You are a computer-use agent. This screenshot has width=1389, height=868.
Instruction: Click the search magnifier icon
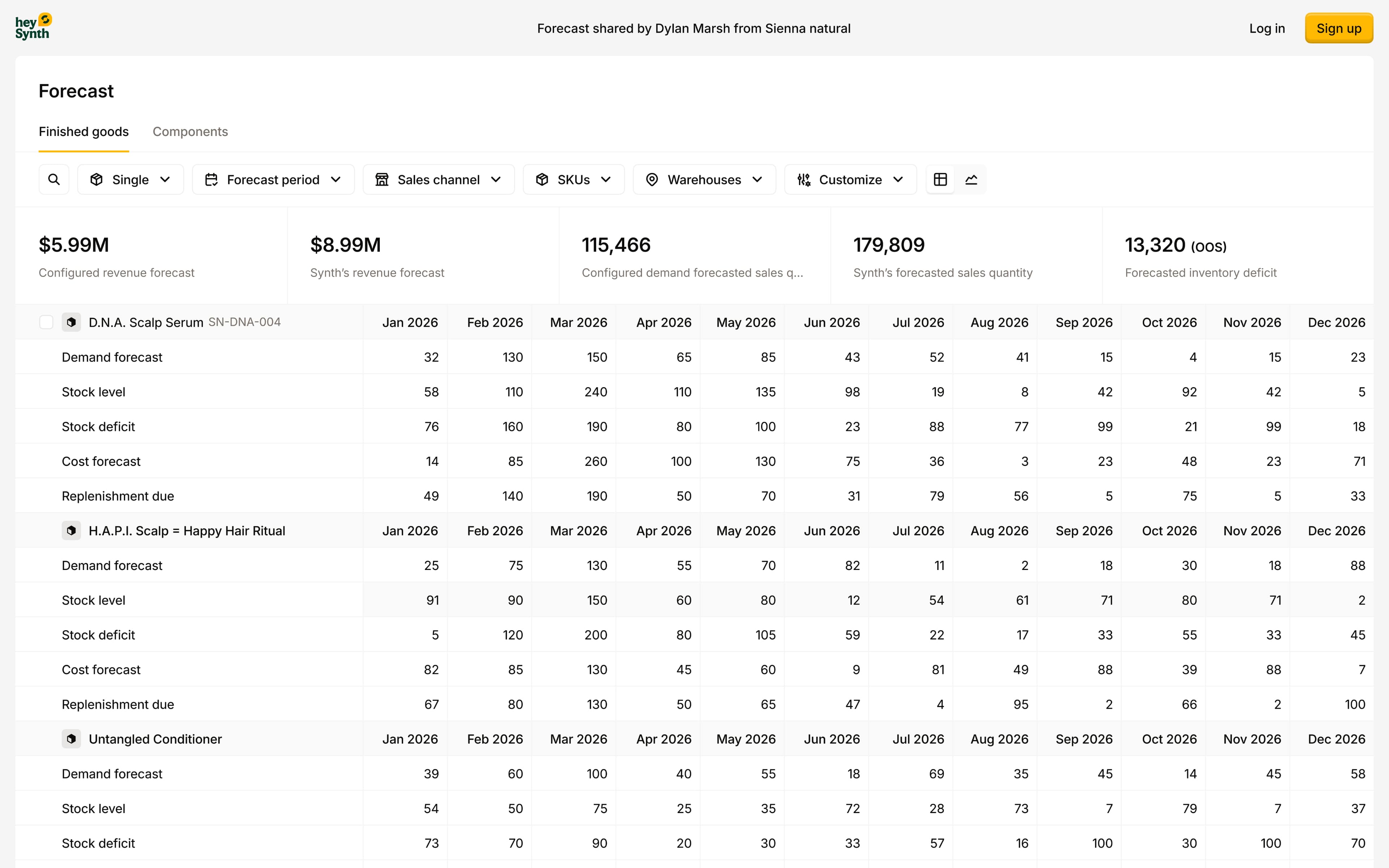(54, 180)
